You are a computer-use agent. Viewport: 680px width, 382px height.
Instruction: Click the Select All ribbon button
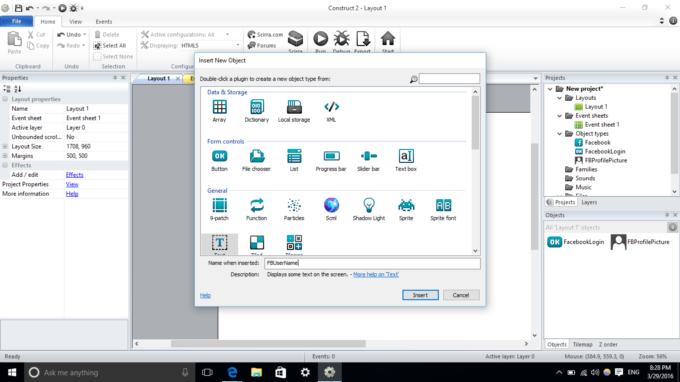[110, 46]
